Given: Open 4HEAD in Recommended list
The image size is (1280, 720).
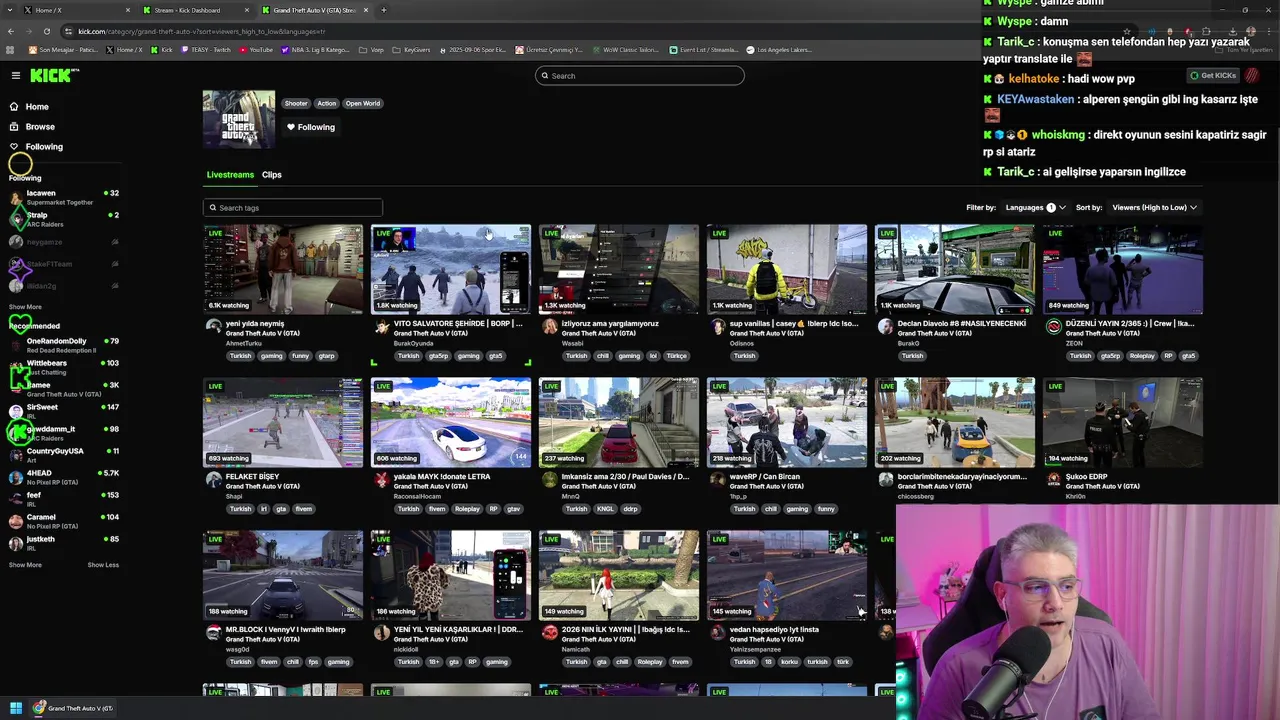Looking at the screenshot, I should click(64, 477).
